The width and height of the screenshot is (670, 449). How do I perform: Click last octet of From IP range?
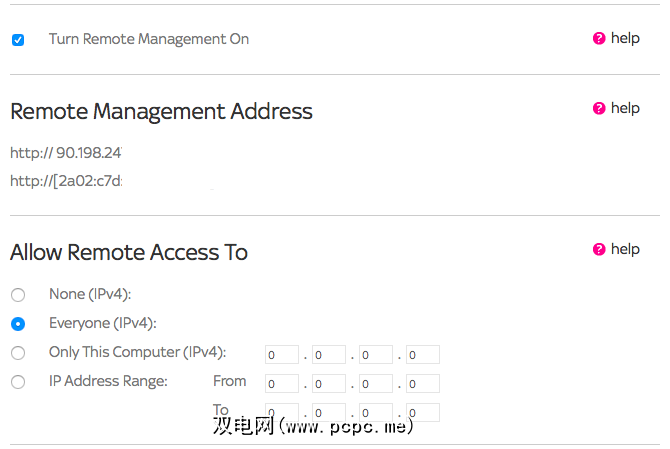(x=423, y=383)
